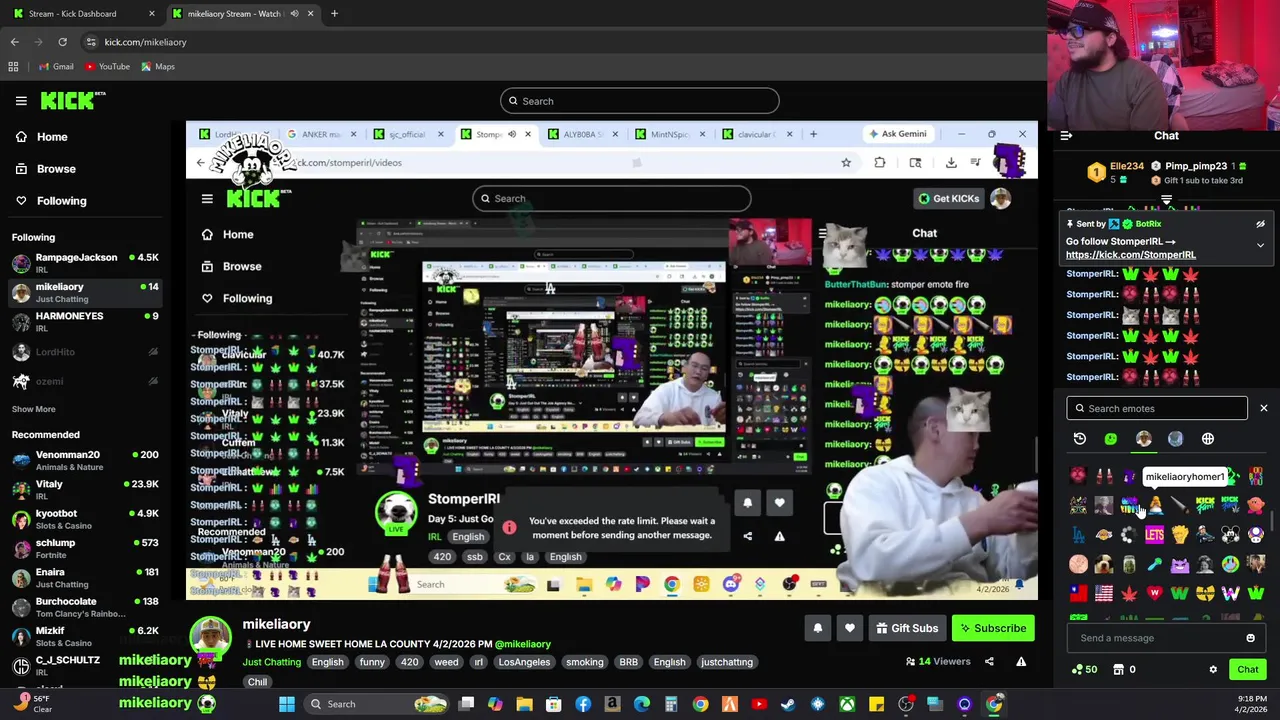Image resolution: width=1280 pixels, height=720 pixels.
Task: Open Browse in Kick sidebar
Action: click(56, 169)
